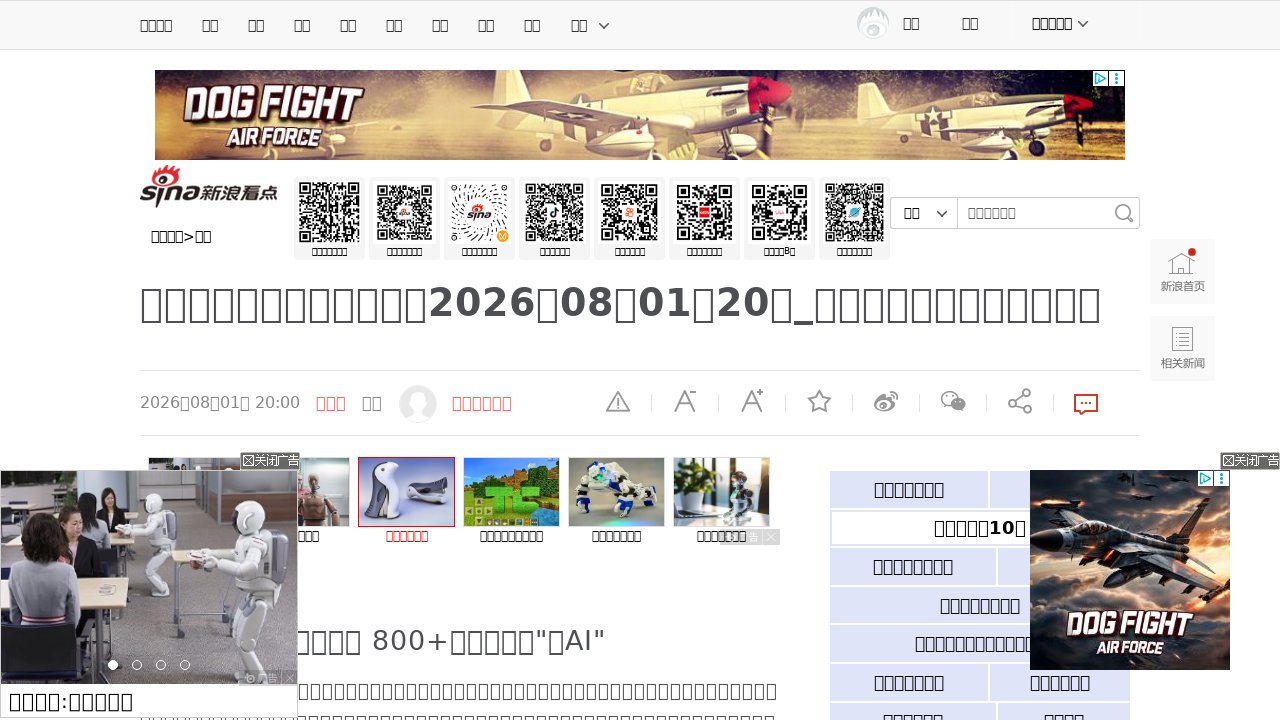Click the right panel cell containing '10'
The width and height of the screenshot is (1280, 720).
click(x=930, y=528)
